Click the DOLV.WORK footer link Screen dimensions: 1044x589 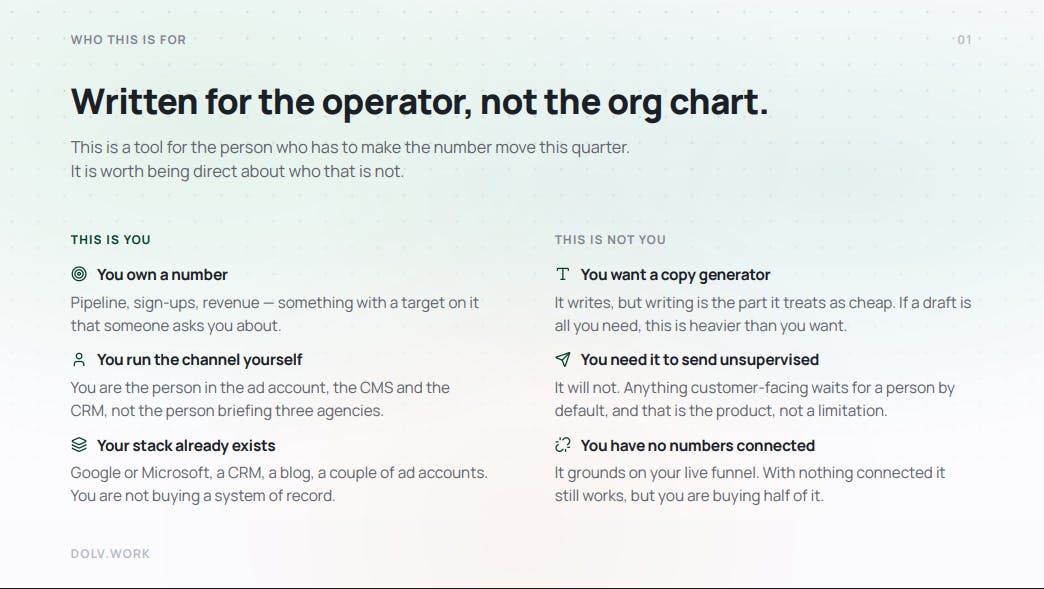[111, 554]
